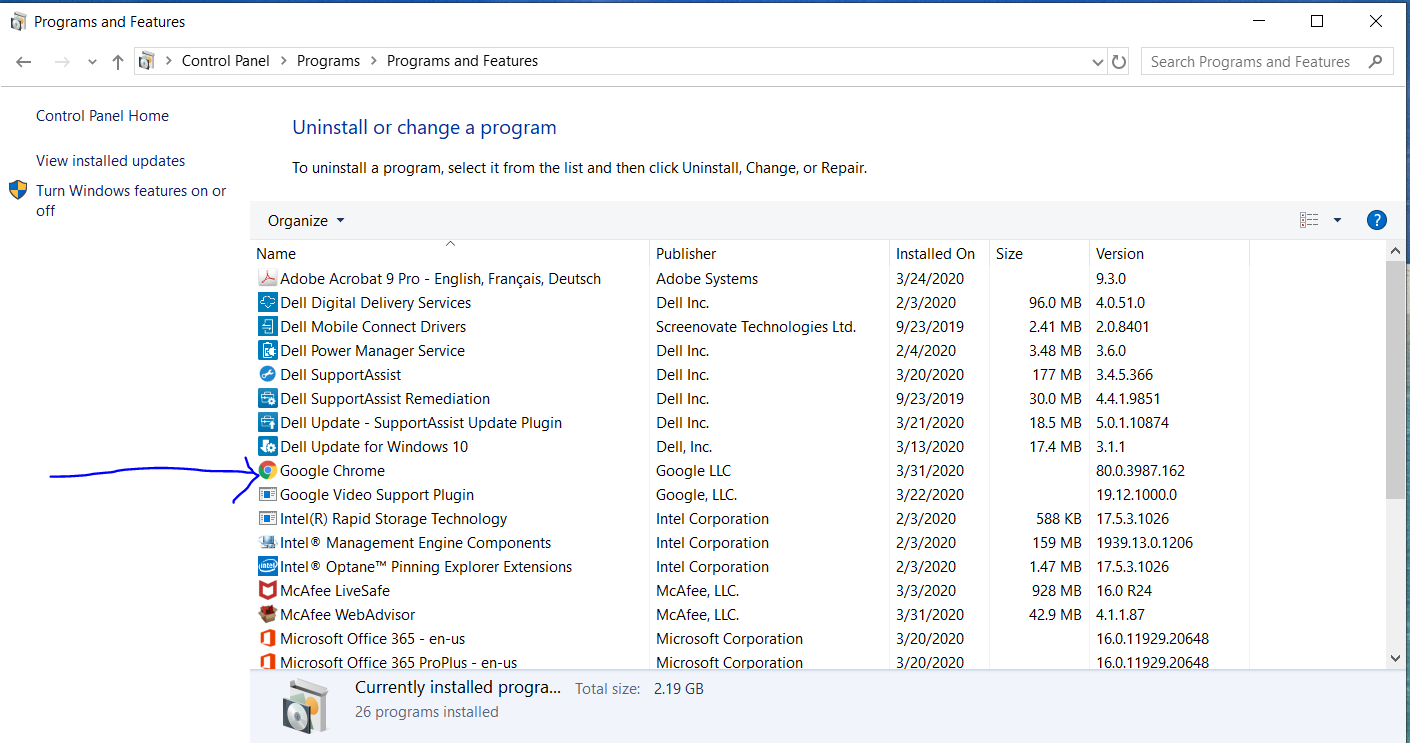Click the version 1939.13.0.1206 cell
The image size is (1410, 743).
coord(1144,543)
